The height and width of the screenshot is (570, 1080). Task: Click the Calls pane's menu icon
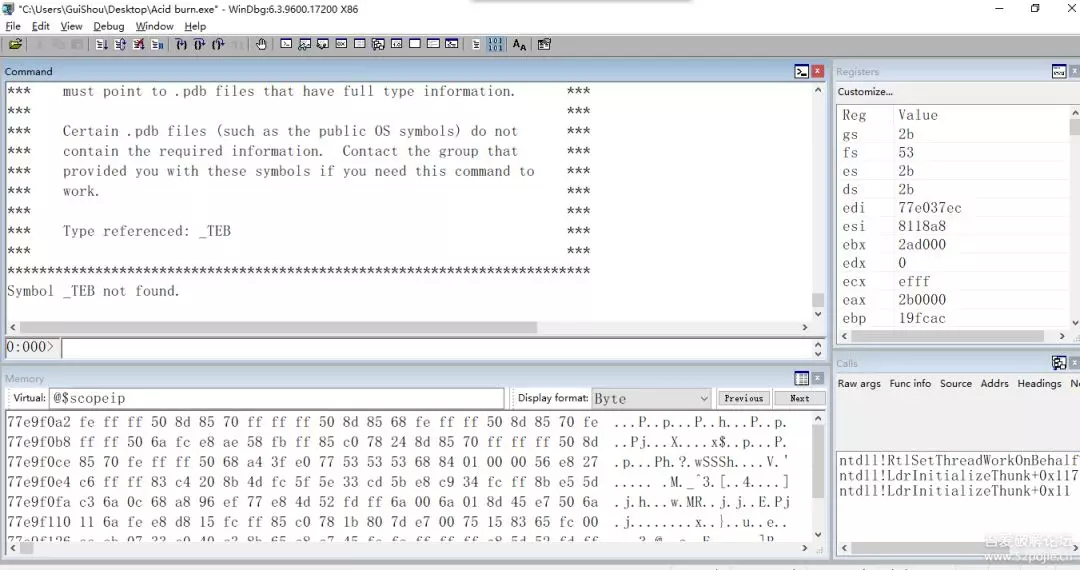[x=1059, y=363]
